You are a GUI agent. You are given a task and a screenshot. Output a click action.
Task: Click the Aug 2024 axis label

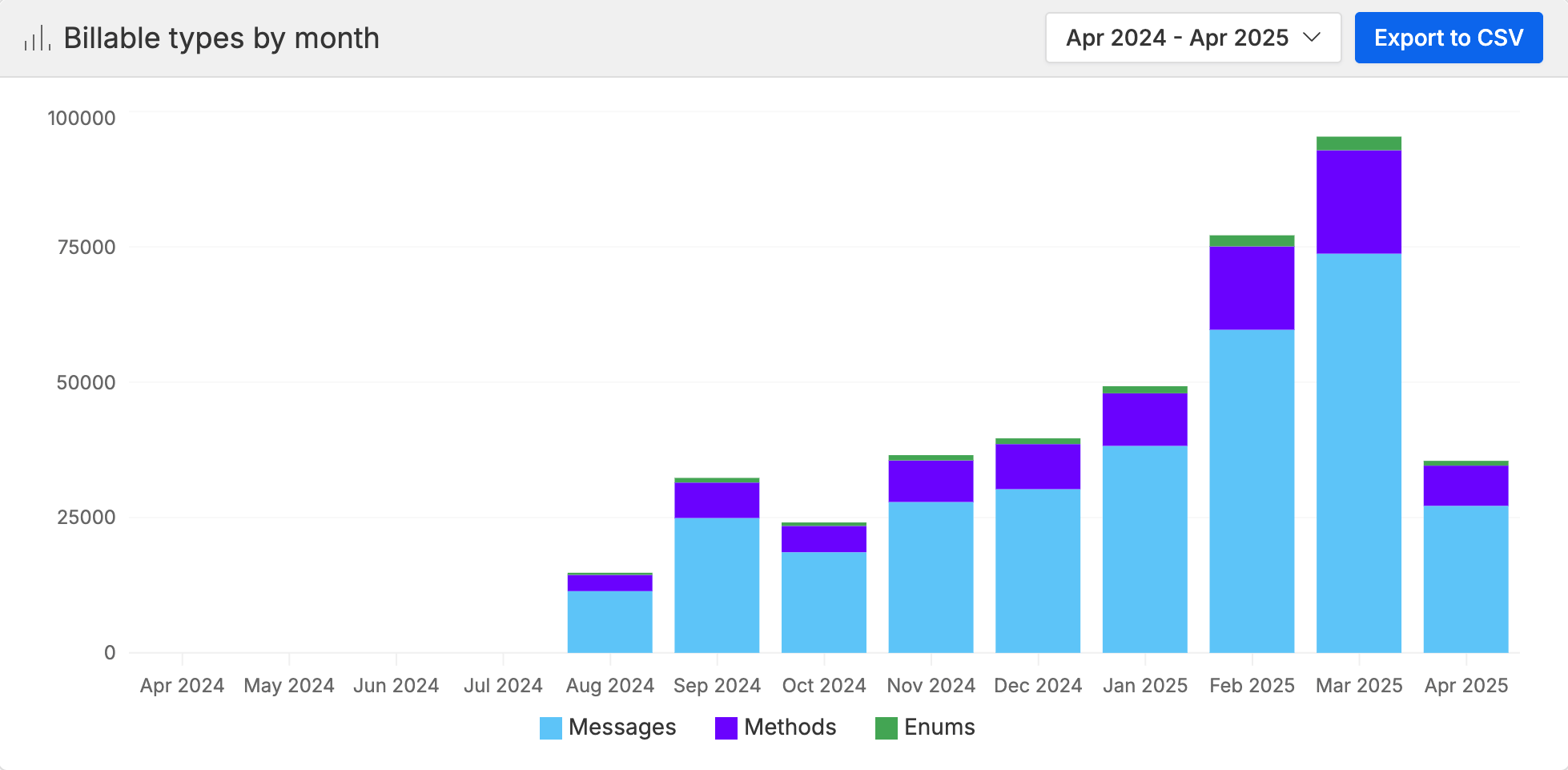click(610, 686)
